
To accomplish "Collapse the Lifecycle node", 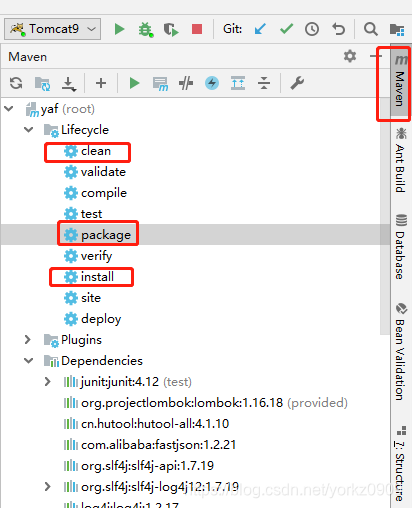I will (29, 129).
